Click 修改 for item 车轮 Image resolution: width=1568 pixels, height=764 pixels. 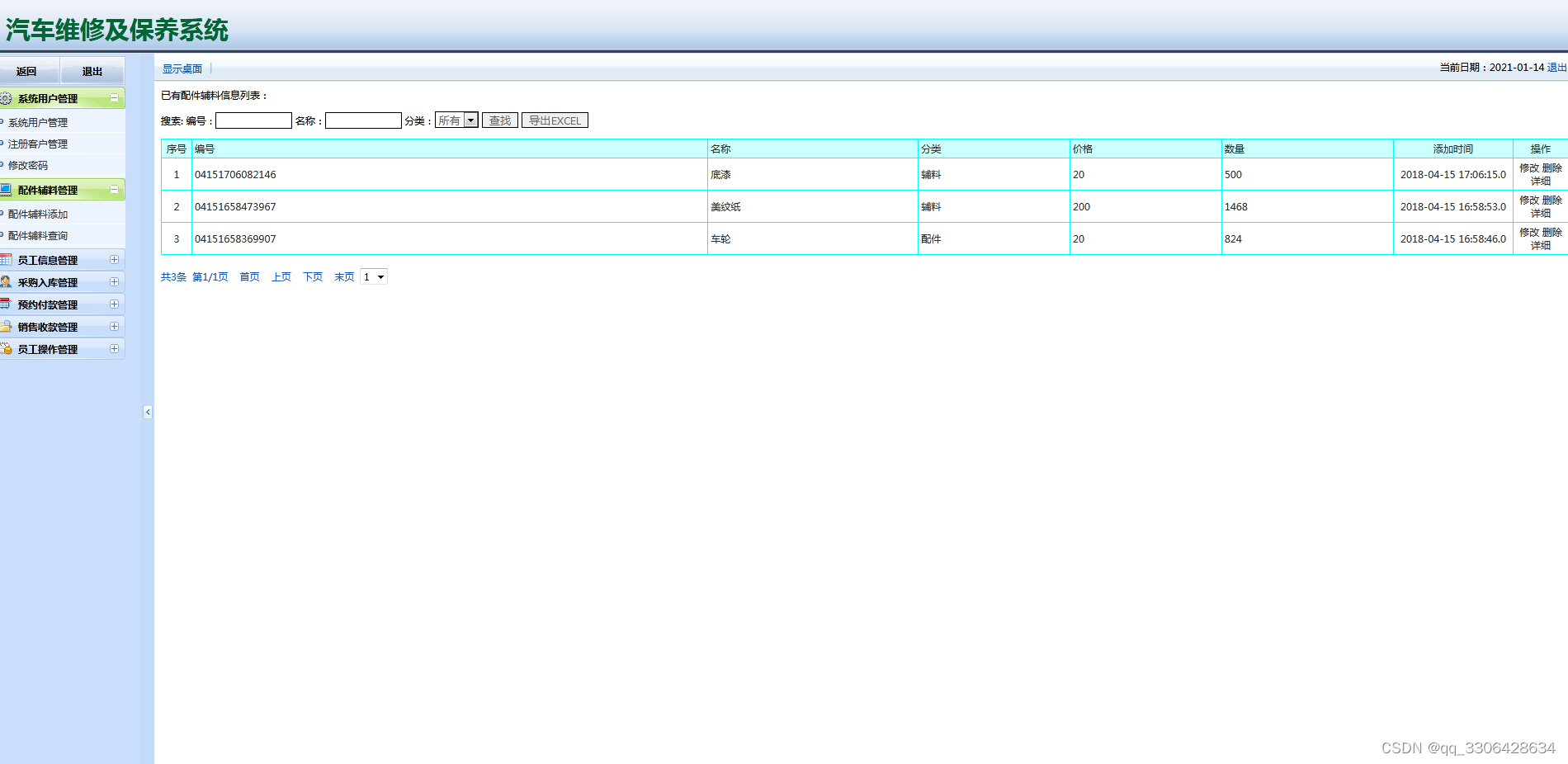click(1529, 233)
